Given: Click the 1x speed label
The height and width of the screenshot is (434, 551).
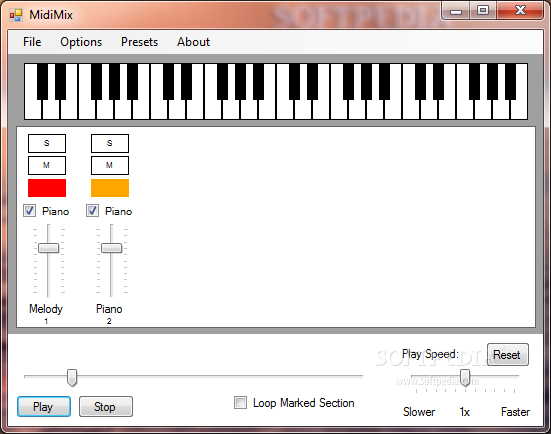Looking at the screenshot, I should (x=465, y=412).
